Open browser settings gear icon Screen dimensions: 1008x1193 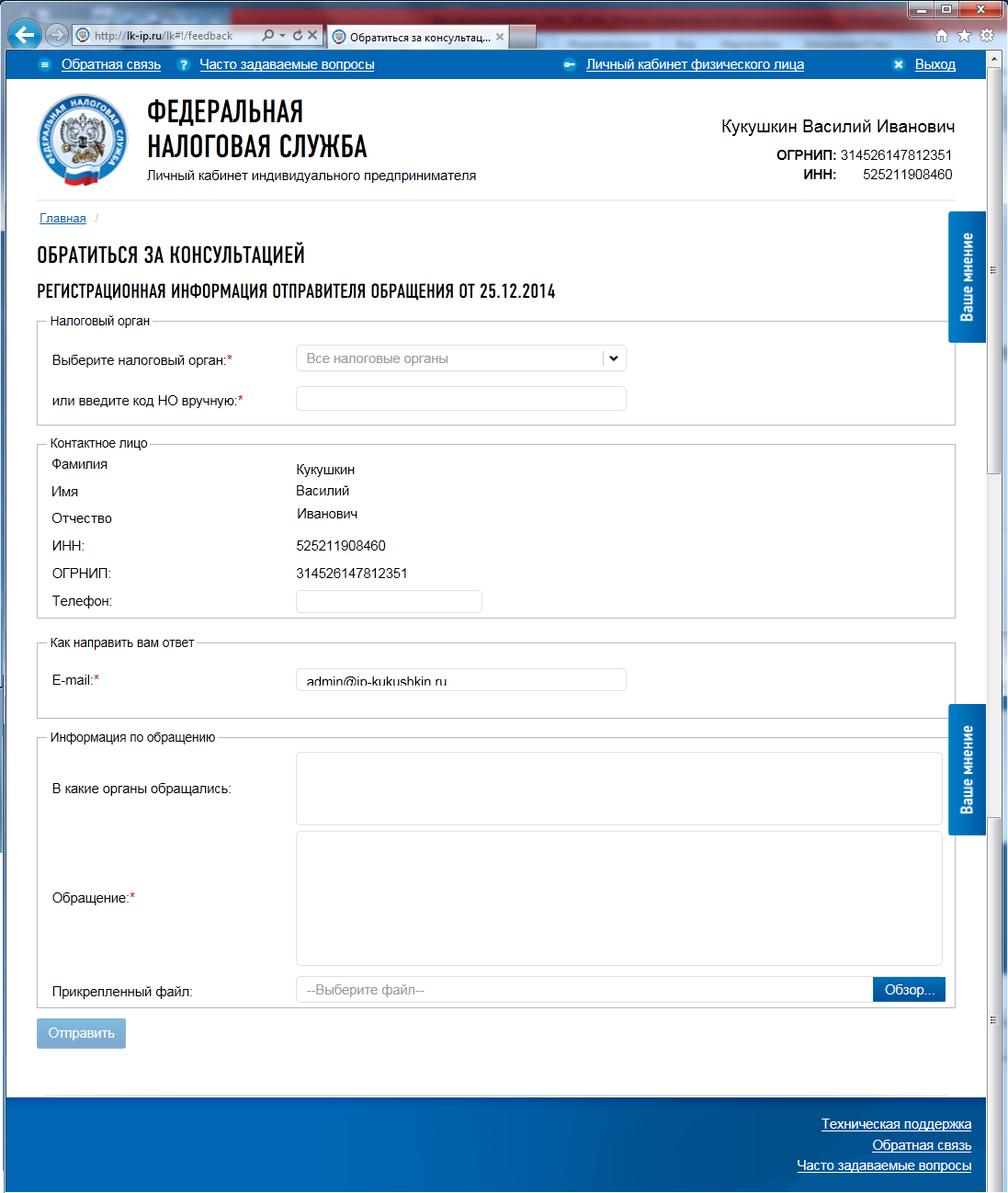pyautogui.click(x=987, y=36)
